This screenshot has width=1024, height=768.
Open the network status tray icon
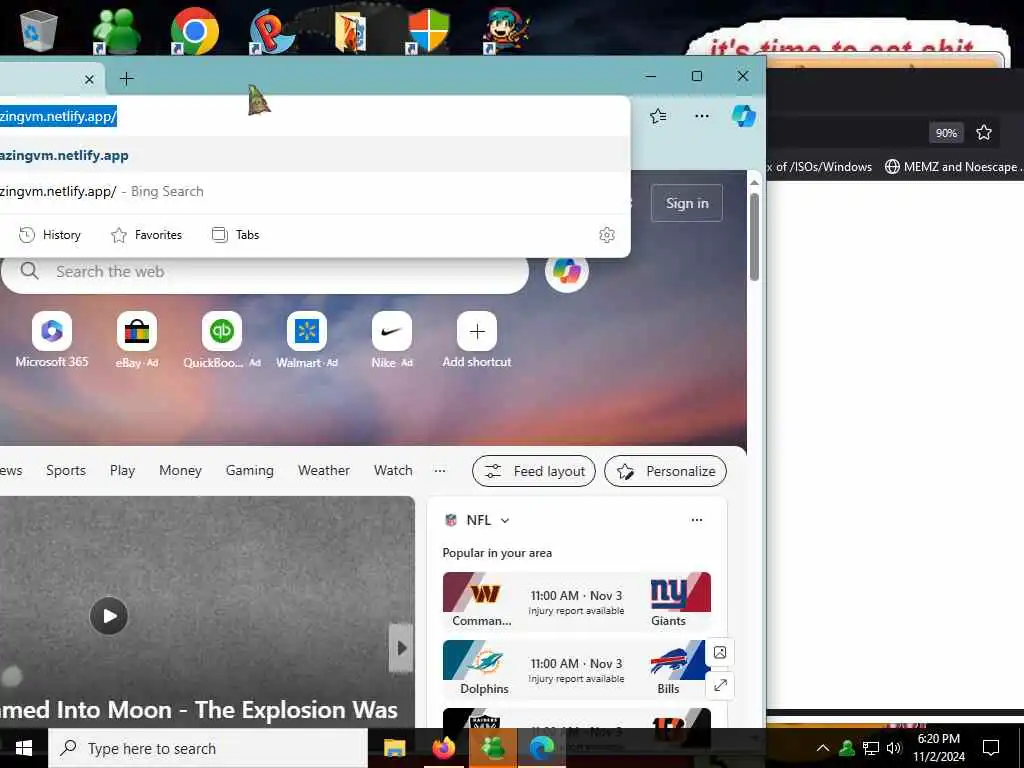pos(871,748)
